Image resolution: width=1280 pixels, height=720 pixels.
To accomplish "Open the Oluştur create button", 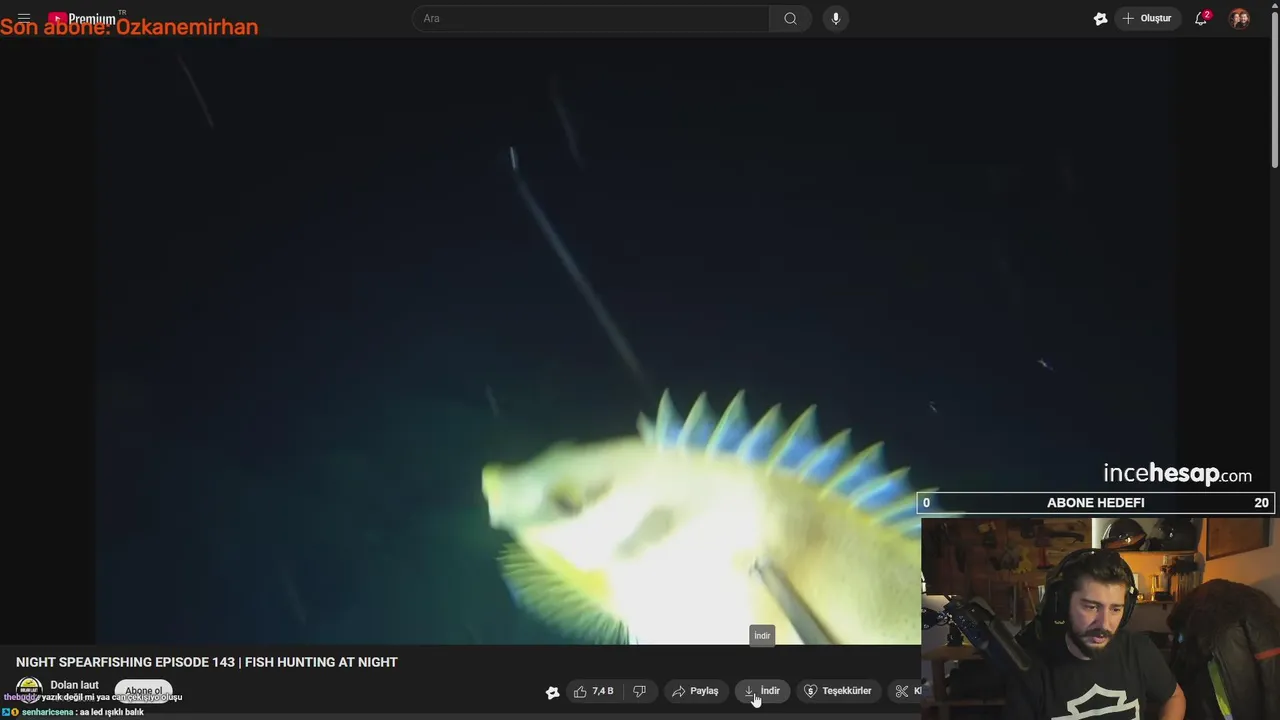I will coord(1148,18).
